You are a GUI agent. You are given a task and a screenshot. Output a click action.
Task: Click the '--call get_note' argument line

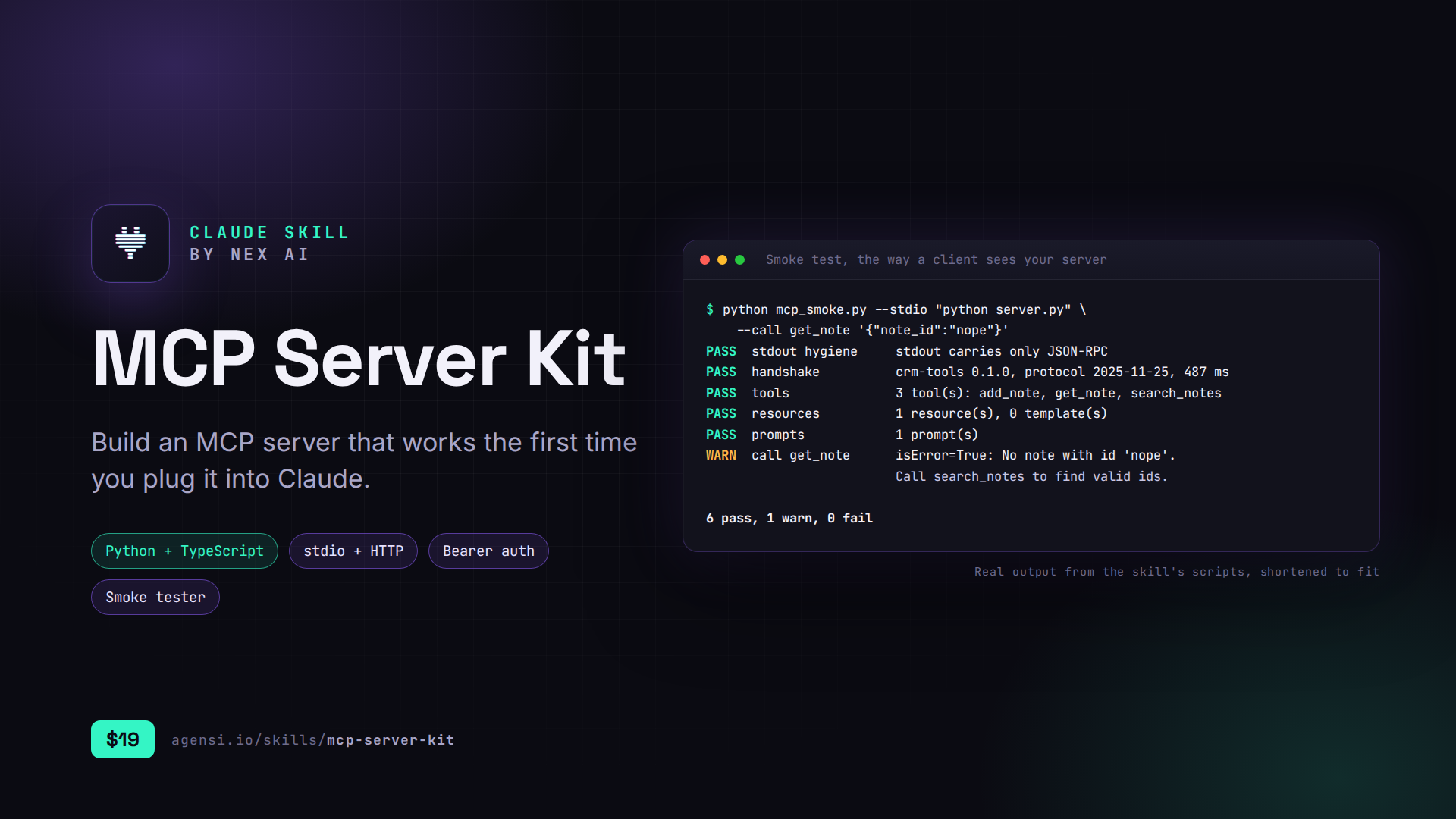click(x=872, y=330)
